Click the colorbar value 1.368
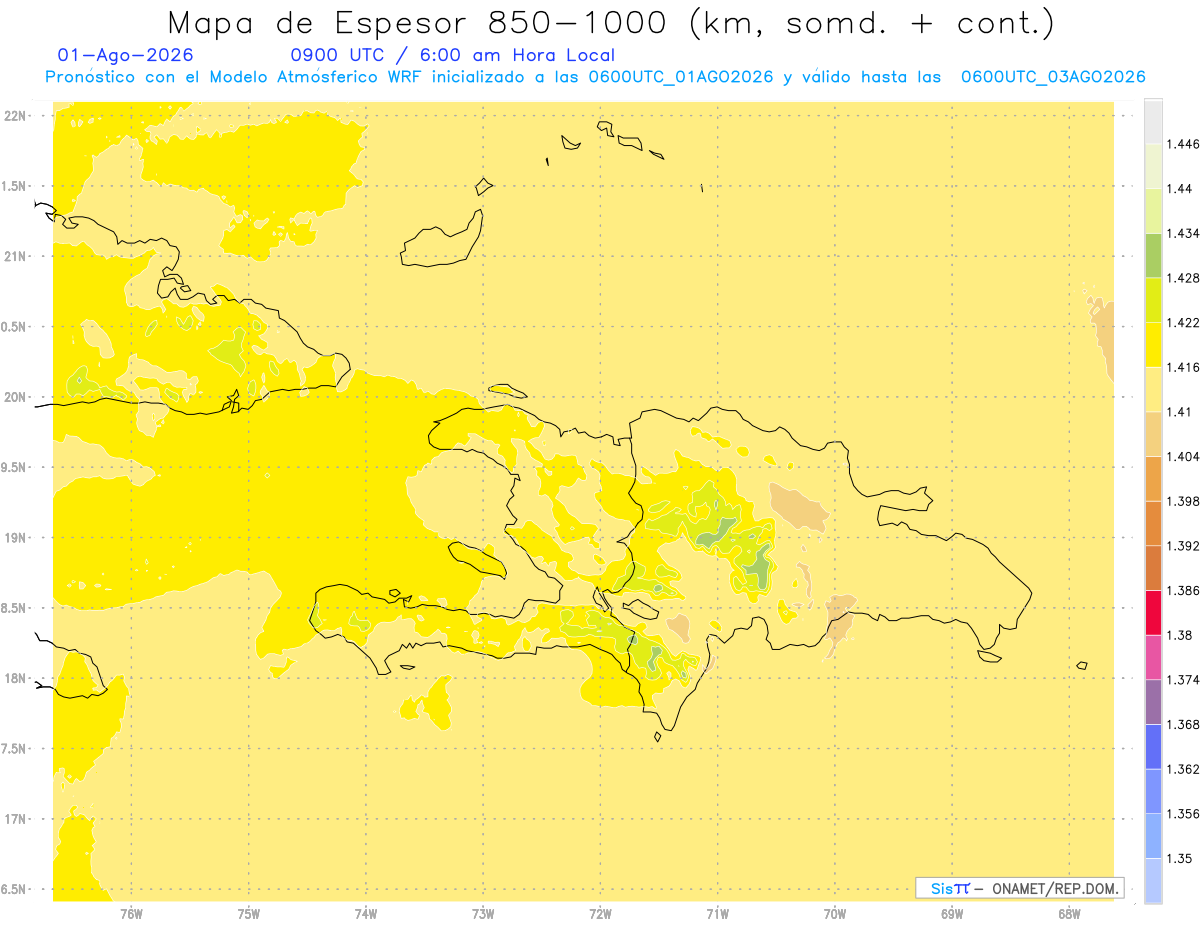The image size is (1200, 927). click(1183, 724)
